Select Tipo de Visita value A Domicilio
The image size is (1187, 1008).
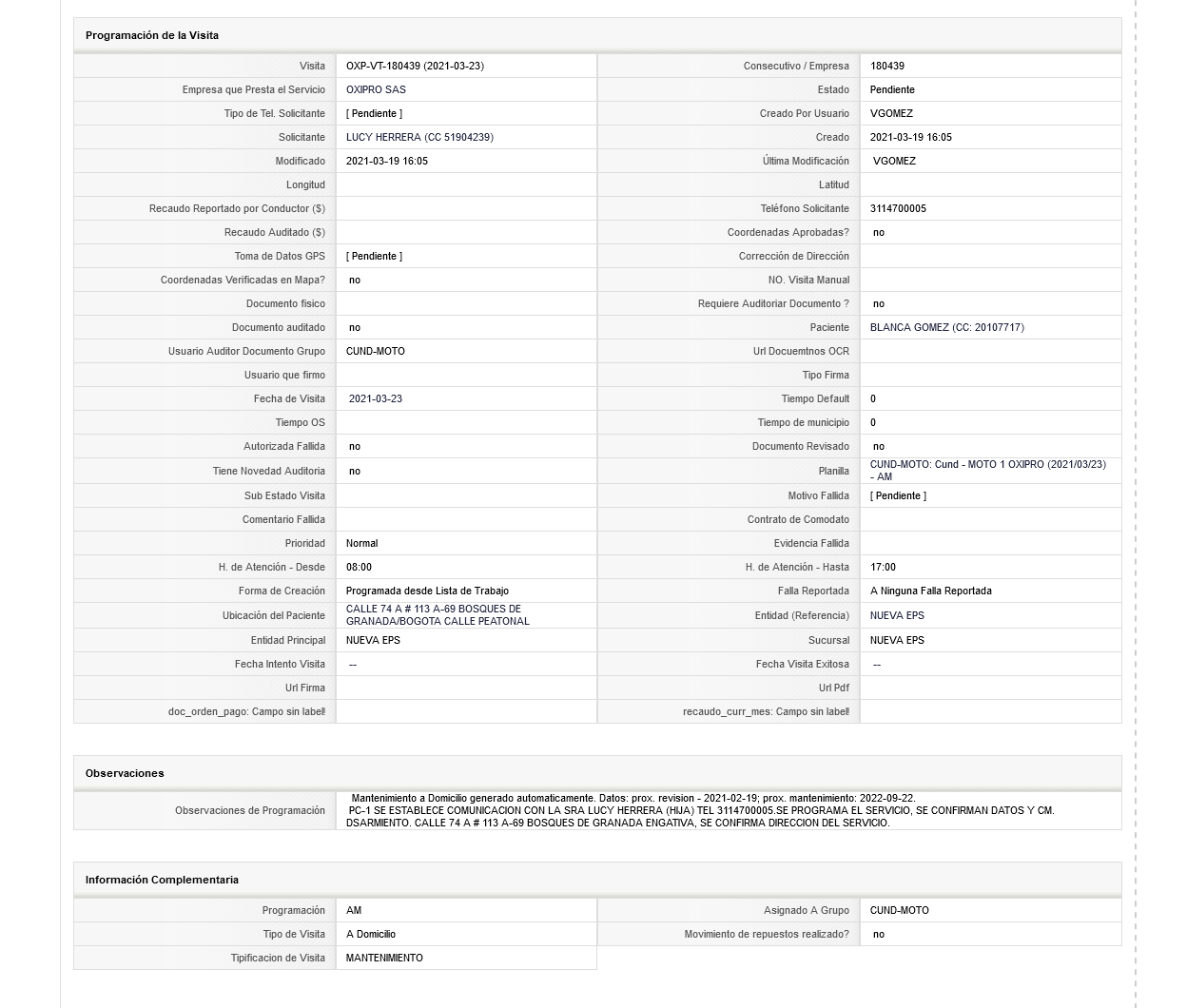pyautogui.click(x=371, y=934)
